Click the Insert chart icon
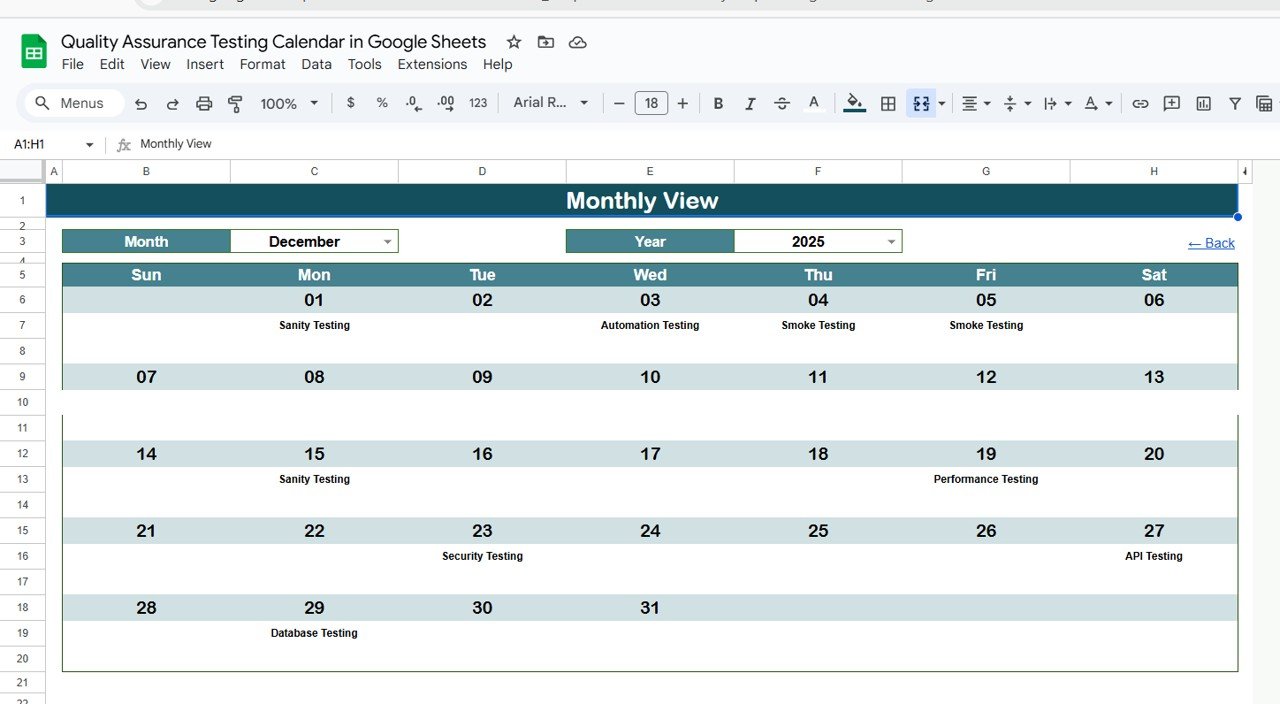The width and height of the screenshot is (1280, 704). (x=1203, y=103)
